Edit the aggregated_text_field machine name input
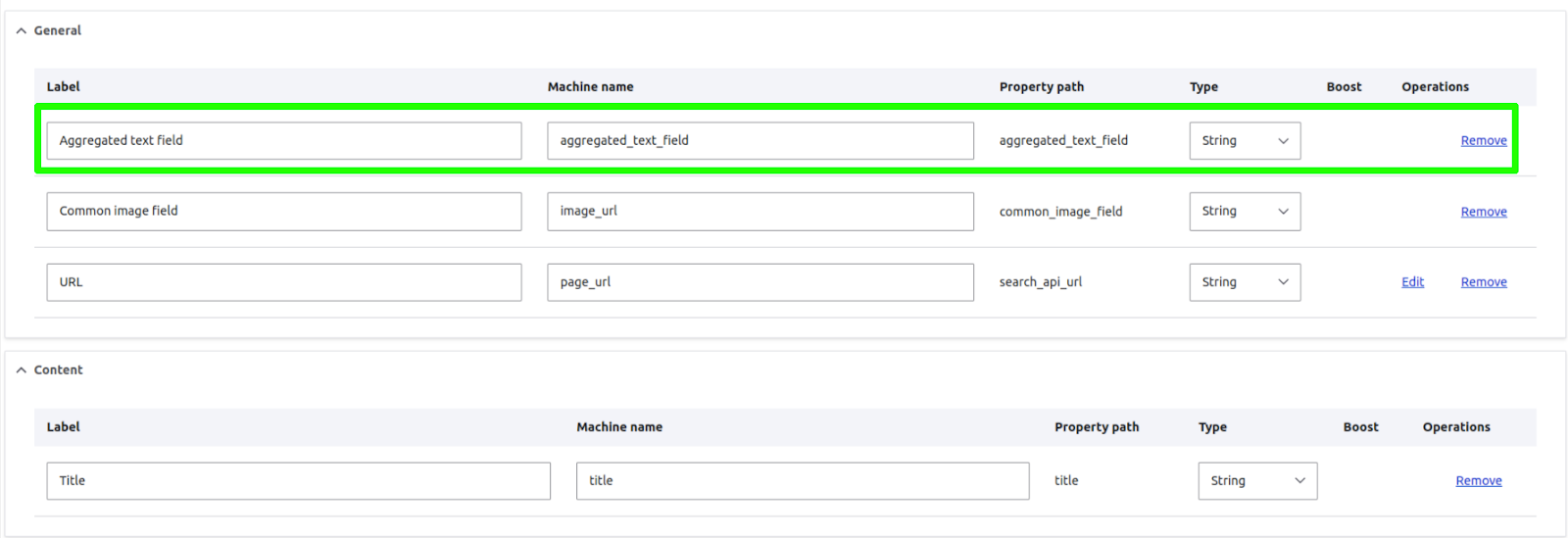The width and height of the screenshot is (1568, 538). pyautogui.click(x=760, y=141)
